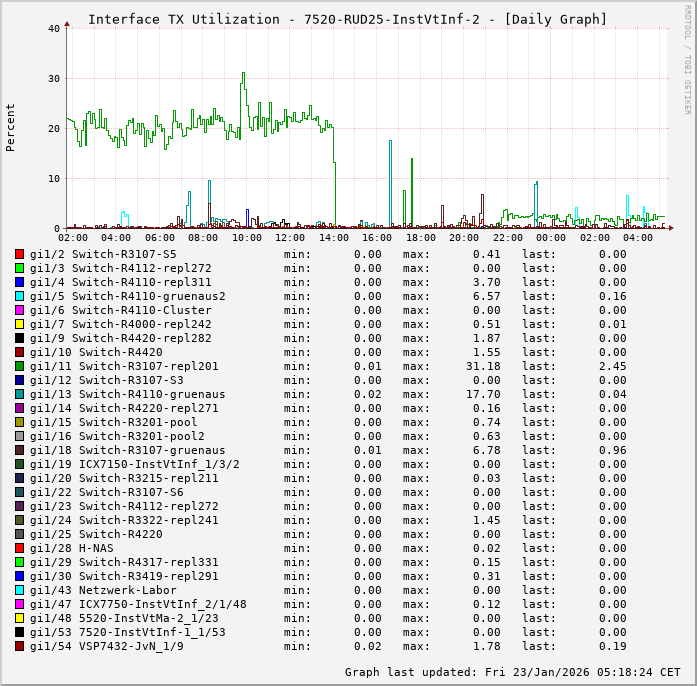This screenshot has width=697, height=686.
Task: Click the RRDTOOL / TOBI OETIKER watermark
Action: [x=688, y=58]
